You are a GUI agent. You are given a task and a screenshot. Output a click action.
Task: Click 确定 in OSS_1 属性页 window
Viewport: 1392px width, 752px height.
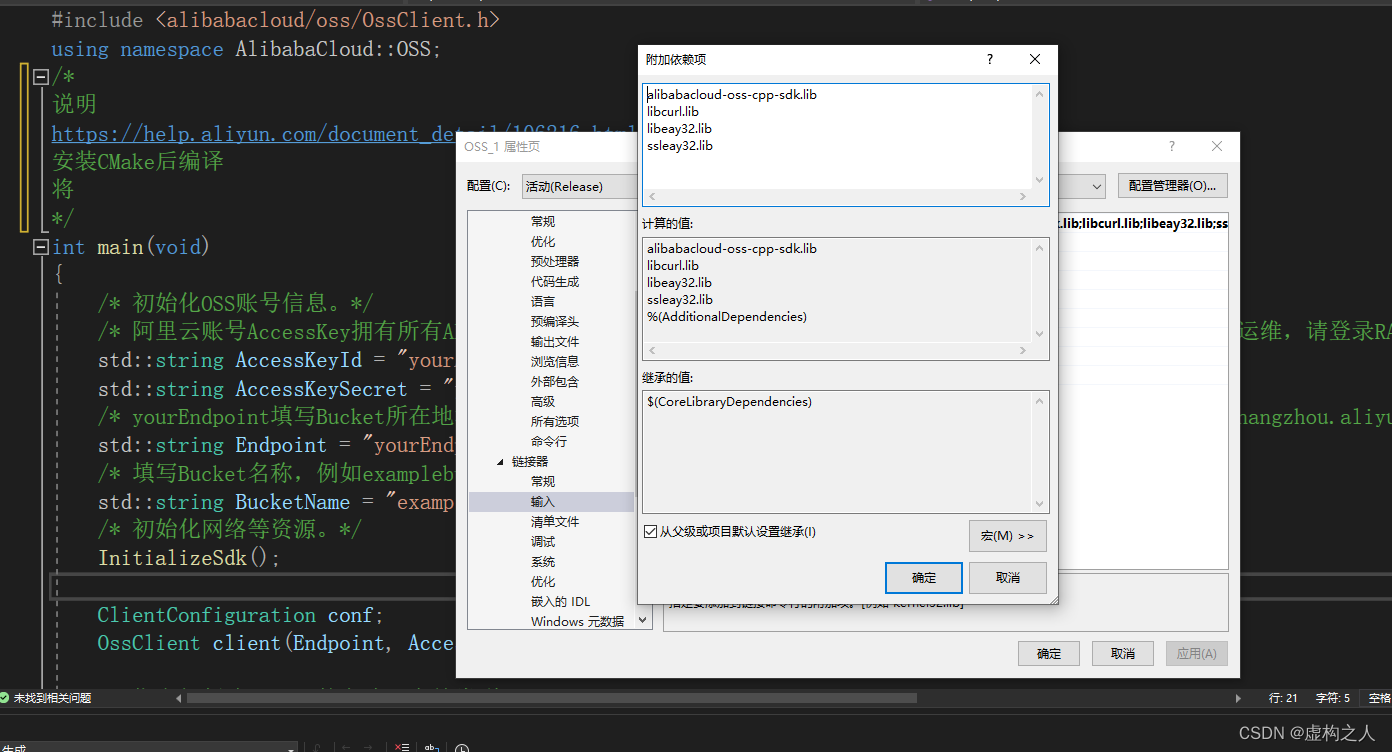click(1049, 654)
